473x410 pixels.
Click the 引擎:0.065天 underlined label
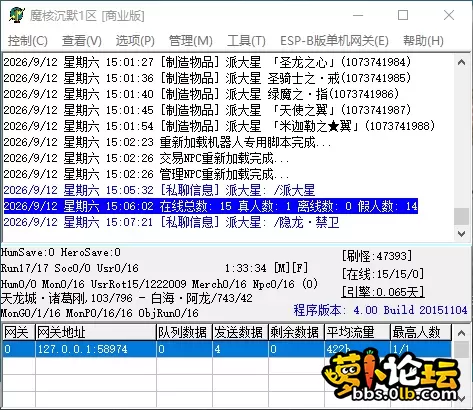[x=383, y=292]
